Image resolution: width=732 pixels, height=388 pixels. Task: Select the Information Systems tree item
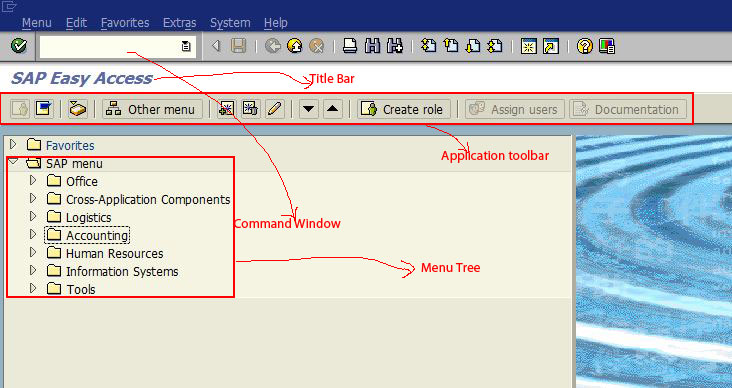[113, 271]
